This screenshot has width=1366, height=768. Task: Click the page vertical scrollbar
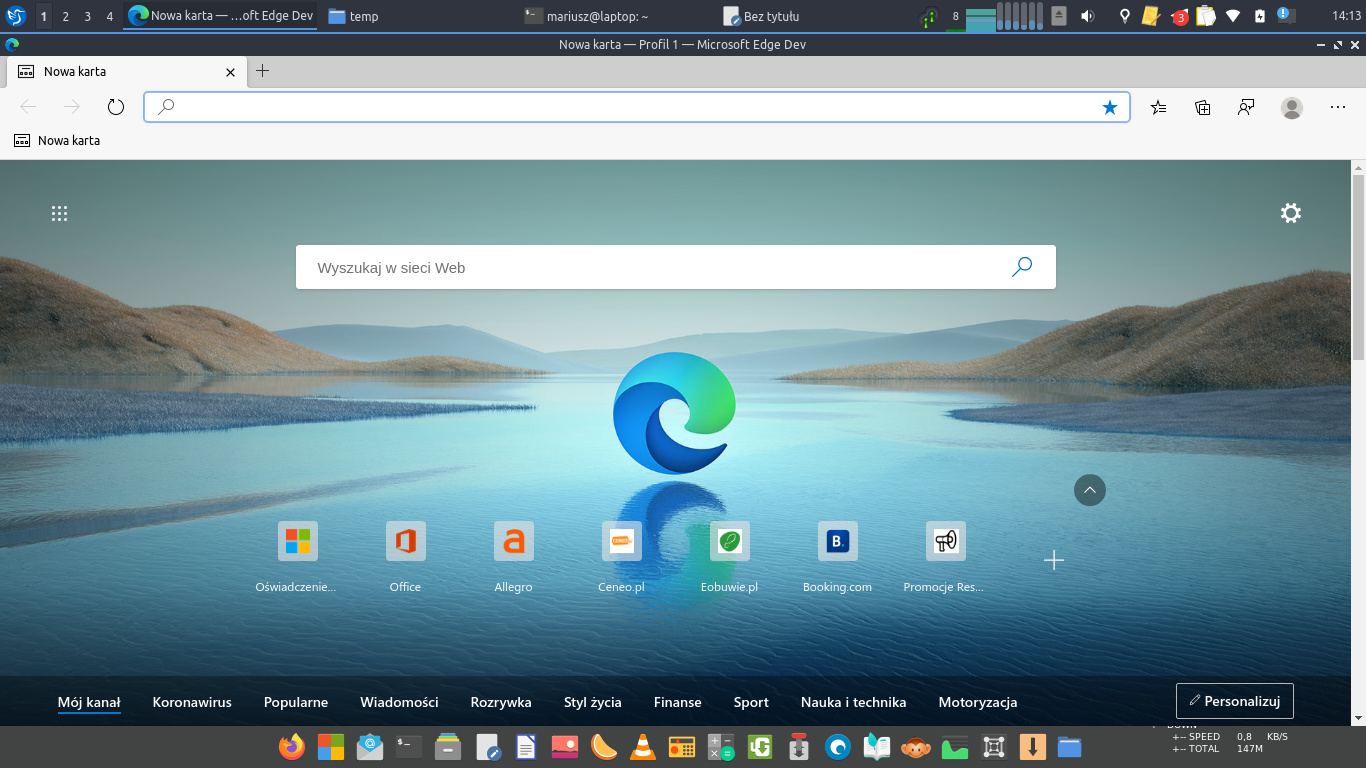click(1358, 267)
